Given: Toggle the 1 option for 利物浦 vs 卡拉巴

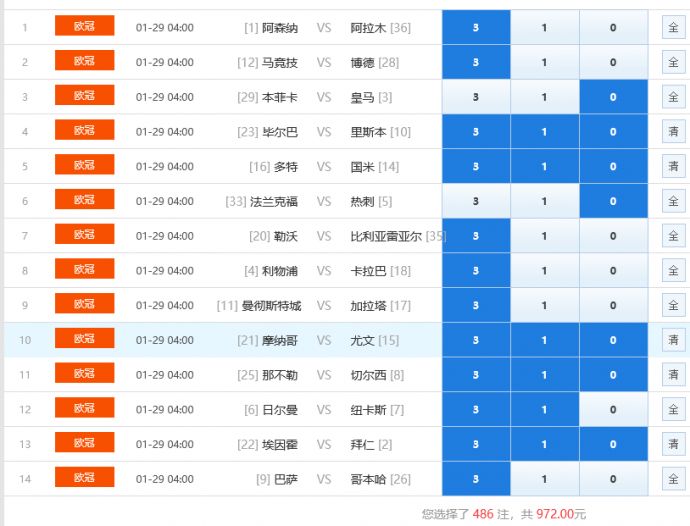Looking at the screenshot, I should coord(544,271).
